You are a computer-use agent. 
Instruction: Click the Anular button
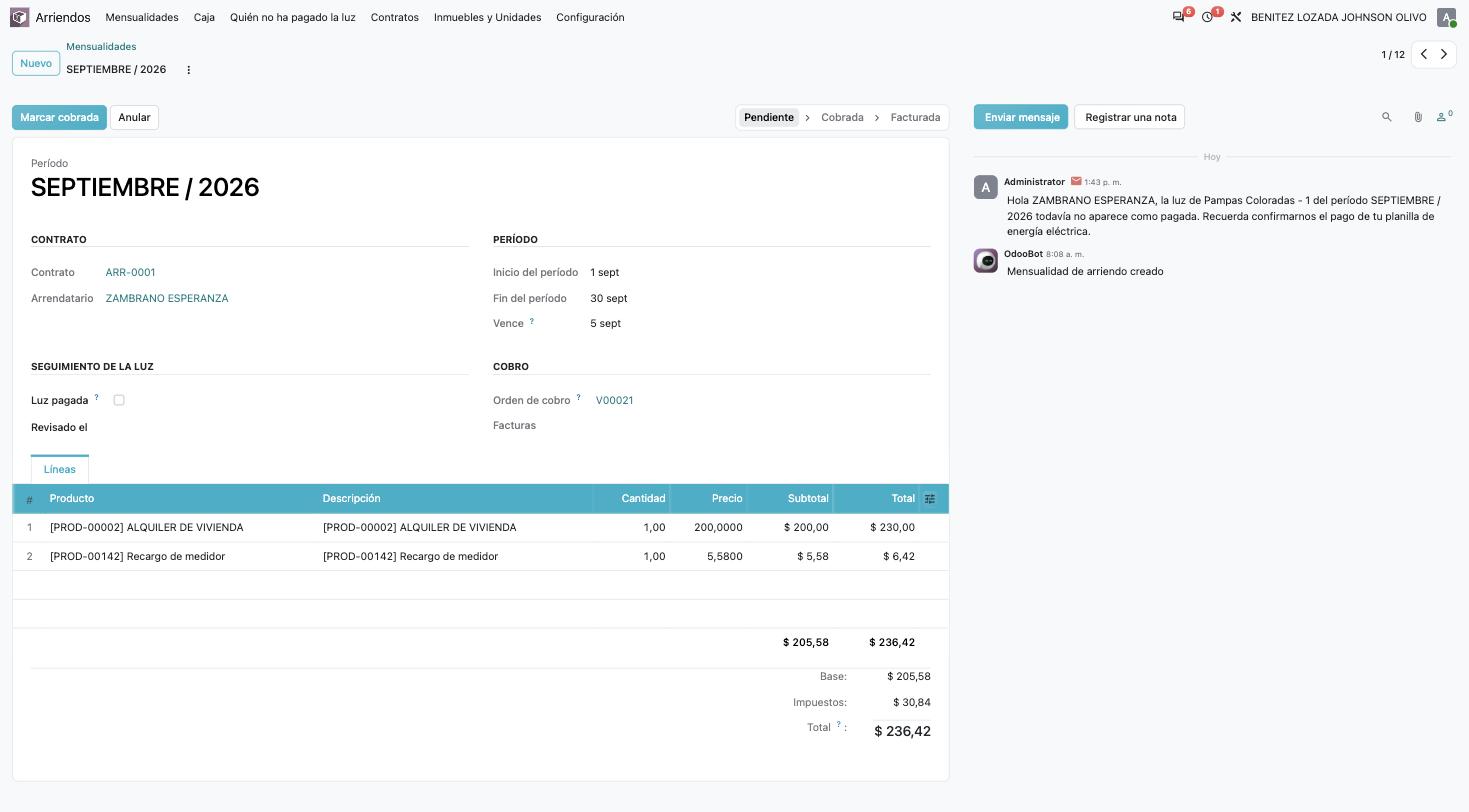click(x=134, y=117)
